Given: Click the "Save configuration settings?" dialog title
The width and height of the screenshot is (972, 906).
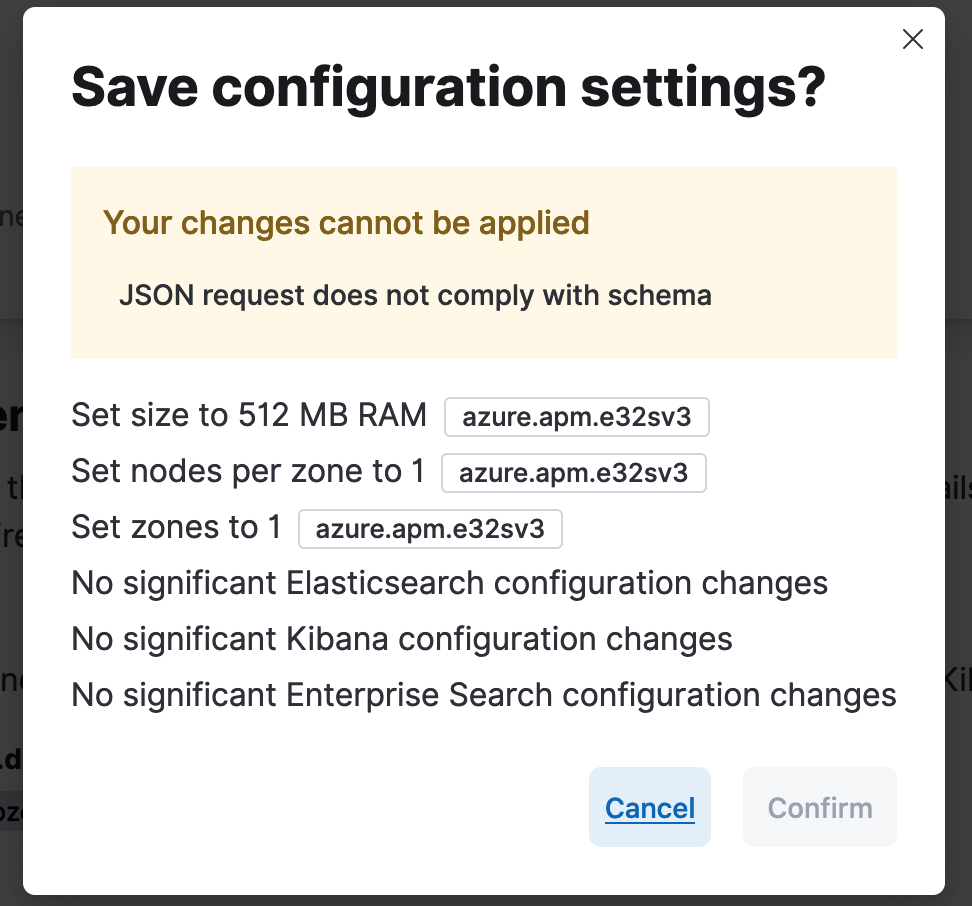Looking at the screenshot, I should pyautogui.click(x=448, y=88).
